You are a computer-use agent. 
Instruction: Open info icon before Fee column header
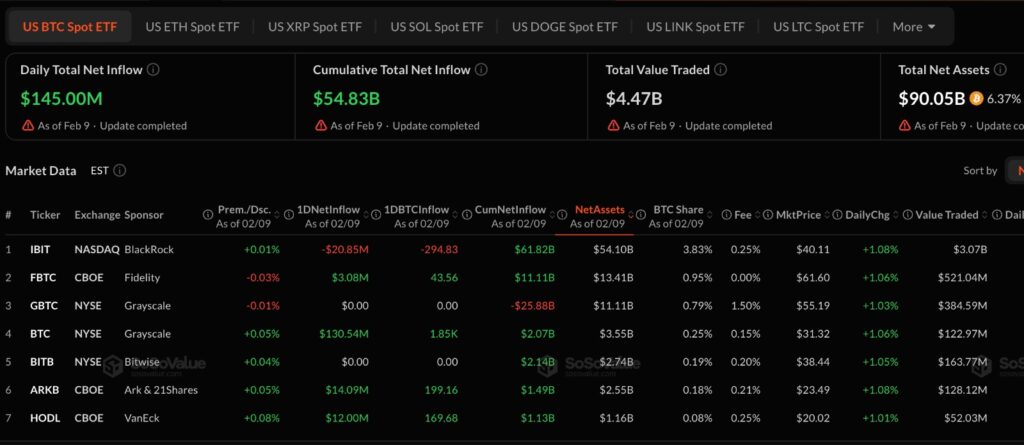pos(725,215)
